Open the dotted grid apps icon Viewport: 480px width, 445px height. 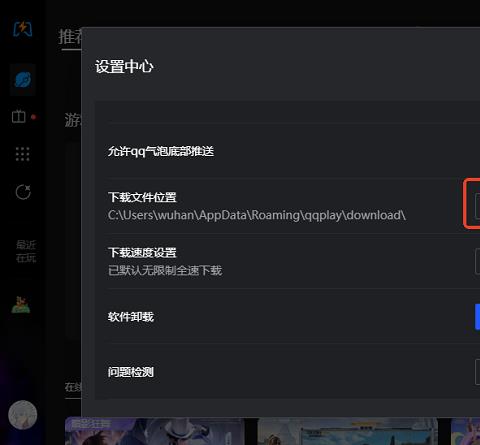point(23,154)
